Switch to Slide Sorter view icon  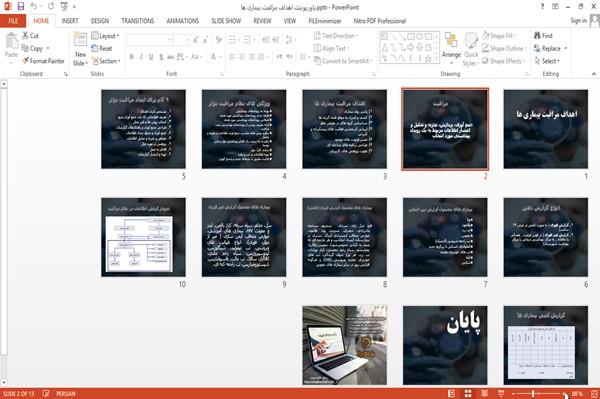tap(468, 394)
